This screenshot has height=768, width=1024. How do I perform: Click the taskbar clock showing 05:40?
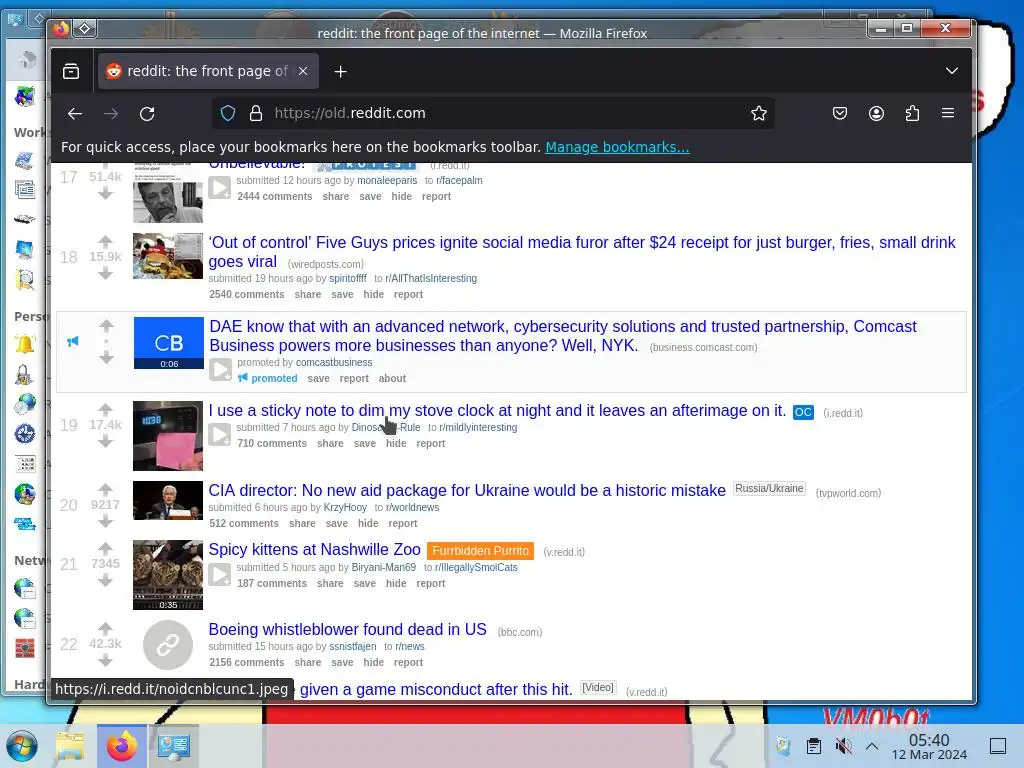[929, 746]
